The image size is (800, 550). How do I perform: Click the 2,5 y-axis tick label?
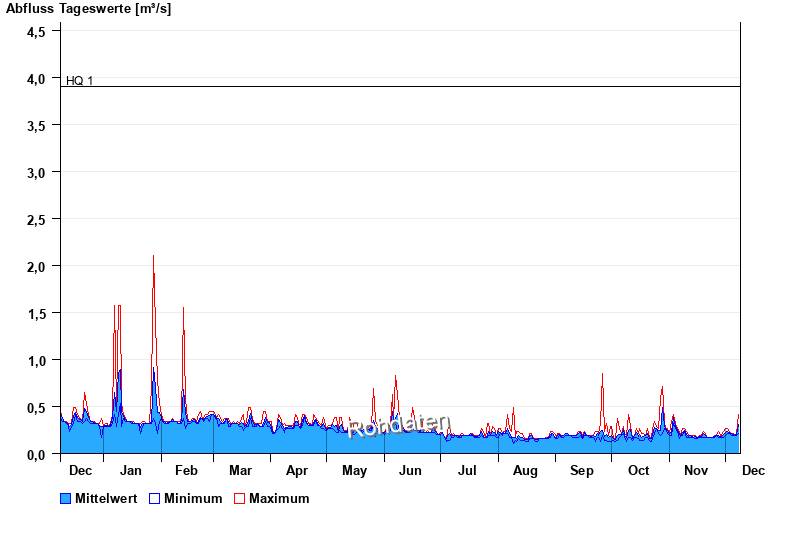click(x=36, y=219)
